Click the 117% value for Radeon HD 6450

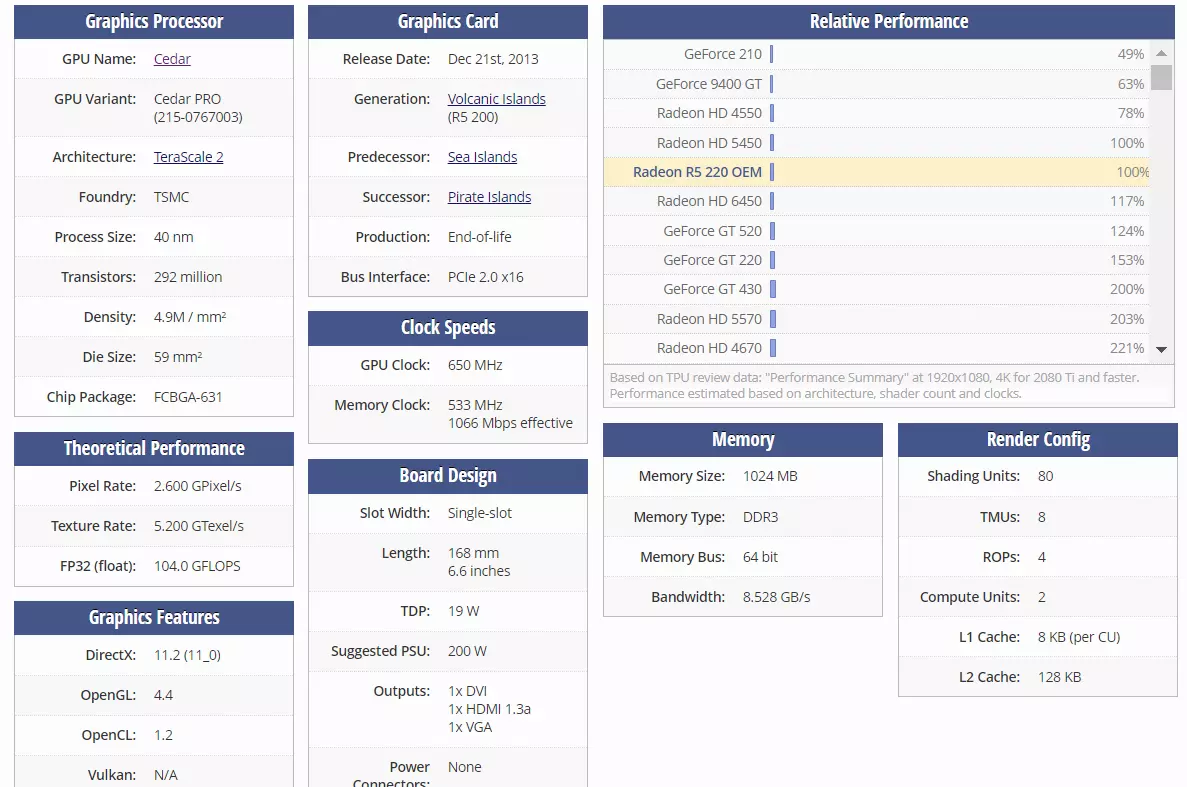pos(1126,201)
